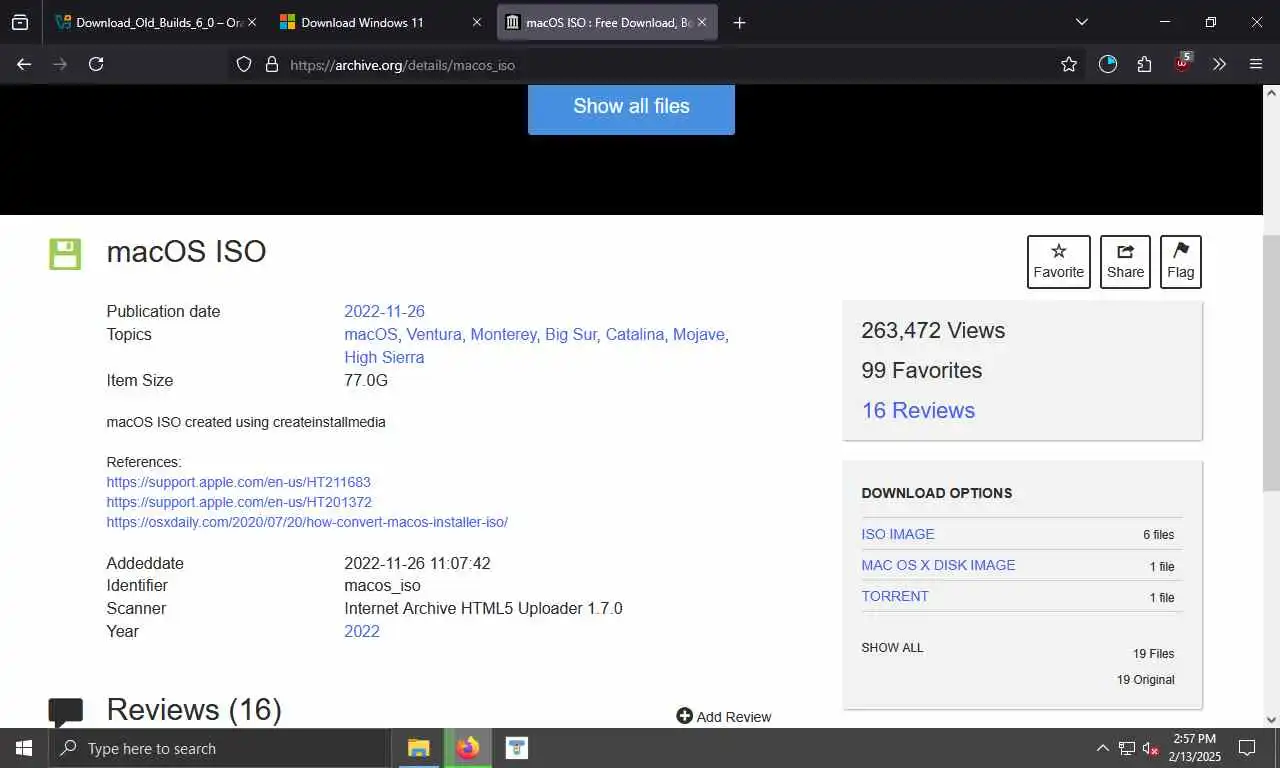Image resolution: width=1280 pixels, height=768 pixels.
Task: Share the macOS ISO item
Action: click(1125, 262)
